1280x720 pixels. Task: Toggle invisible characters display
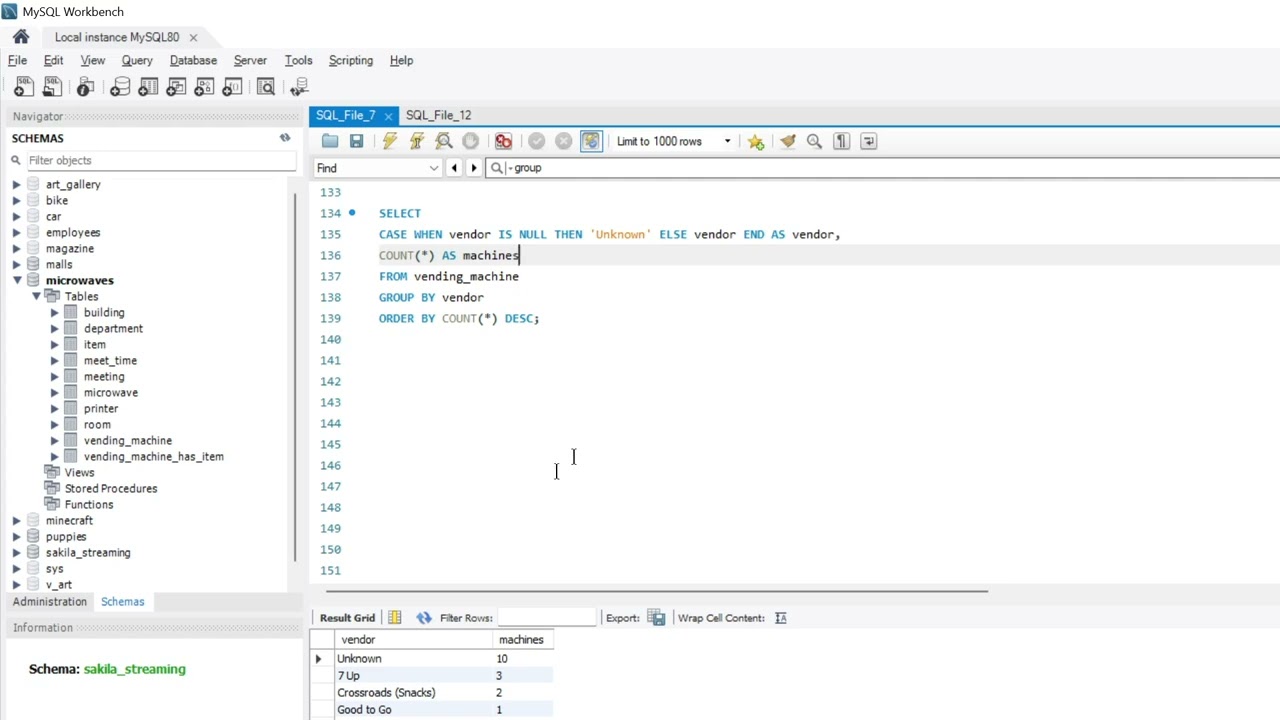(841, 141)
